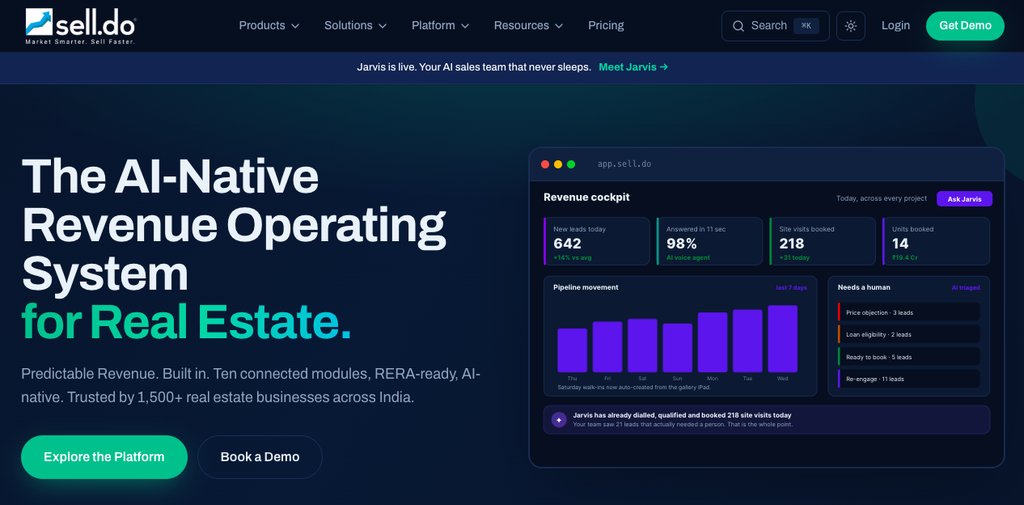Expand the Resources menu
The width and height of the screenshot is (1024, 505).
528,25
